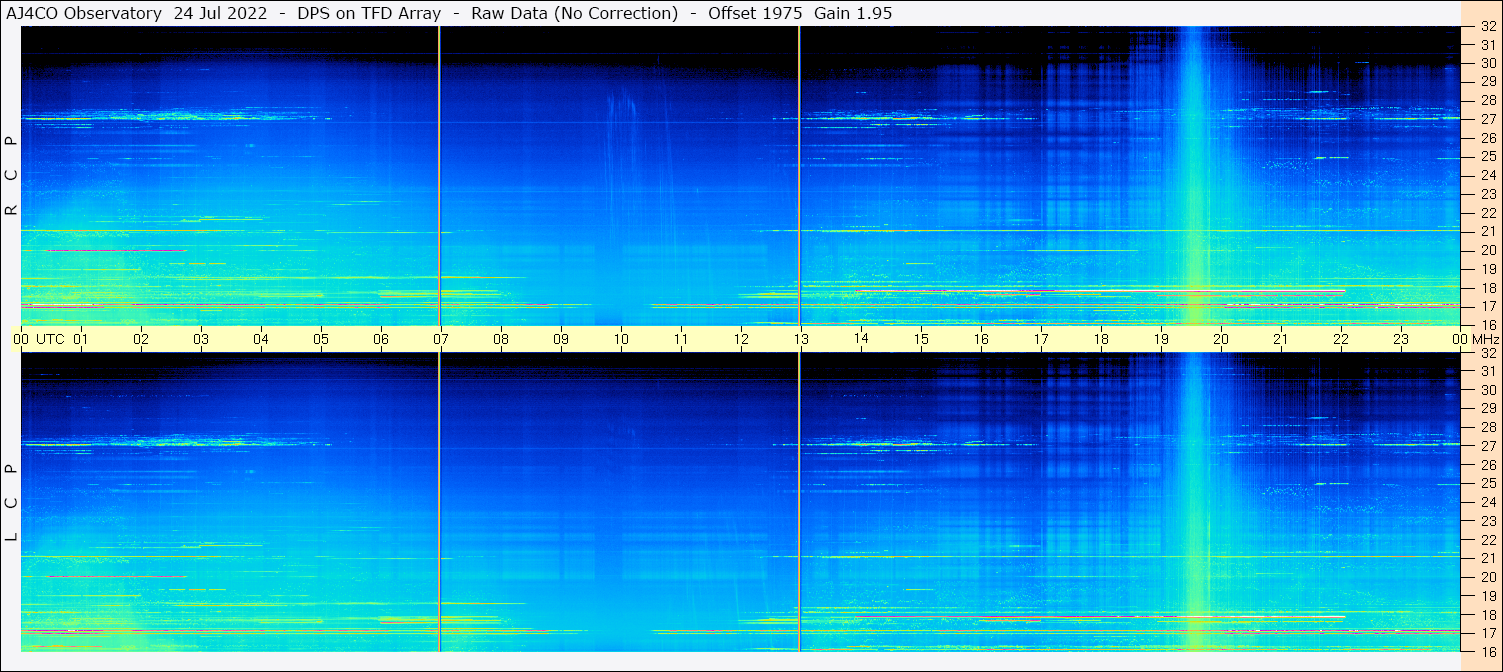Screen dimensions: 1503x672
Task: Click the 02 hour time label
Action: click(x=141, y=339)
